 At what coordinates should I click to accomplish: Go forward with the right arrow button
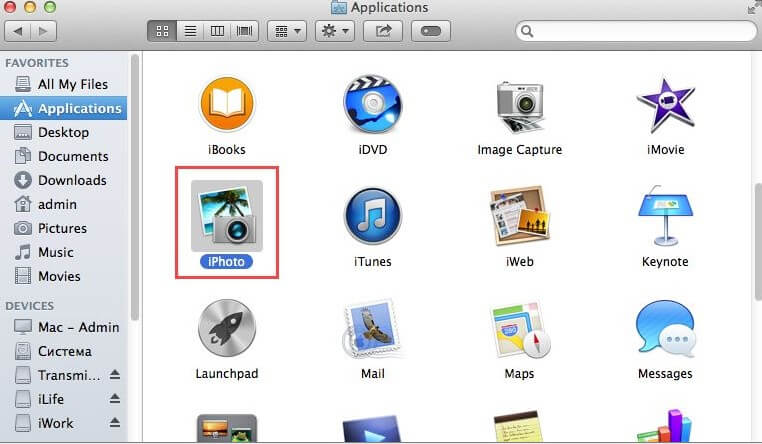click(44, 31)
